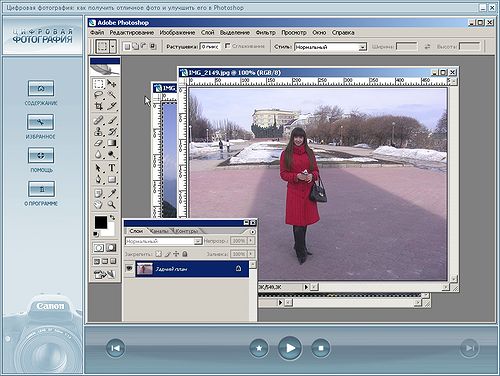The width and height of the screenshot is (500, 376).
Task: Hide the Задний план layer eye
Action: coord(129,269)
